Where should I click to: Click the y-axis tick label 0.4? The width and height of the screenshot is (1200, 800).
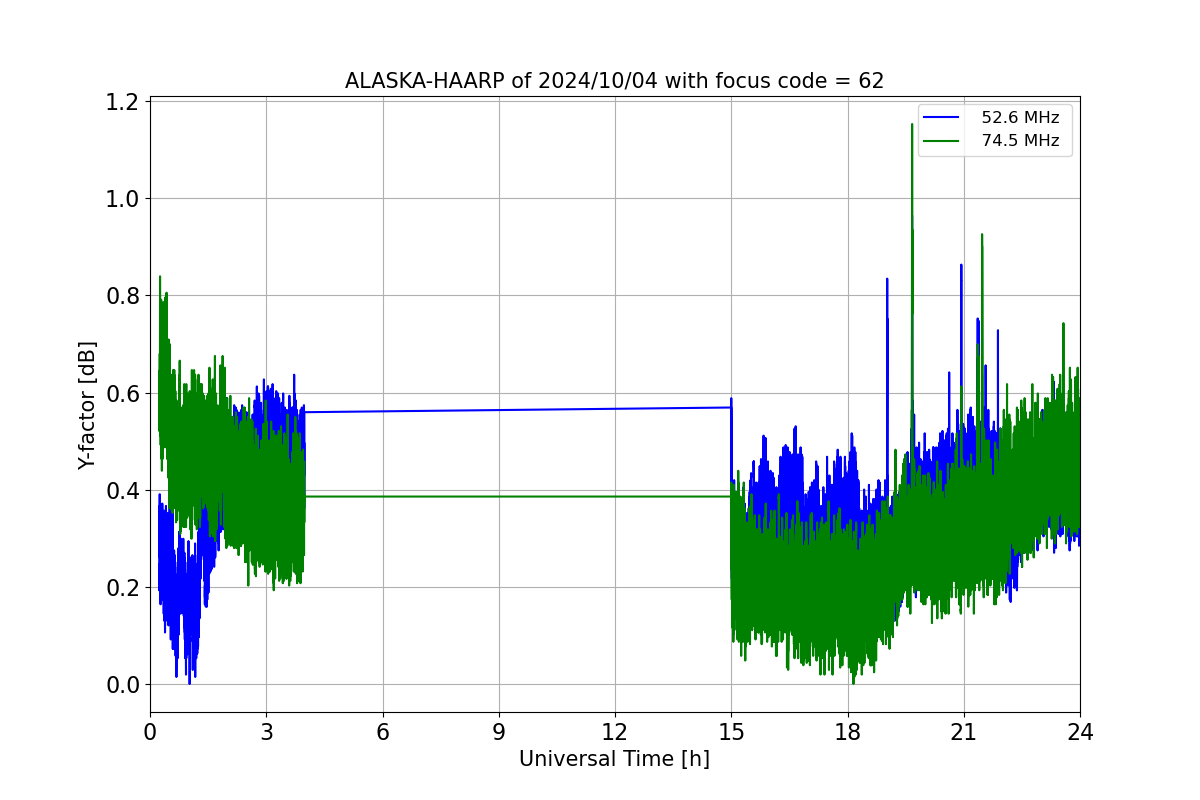pyautogui.click(x=124, y=491)
